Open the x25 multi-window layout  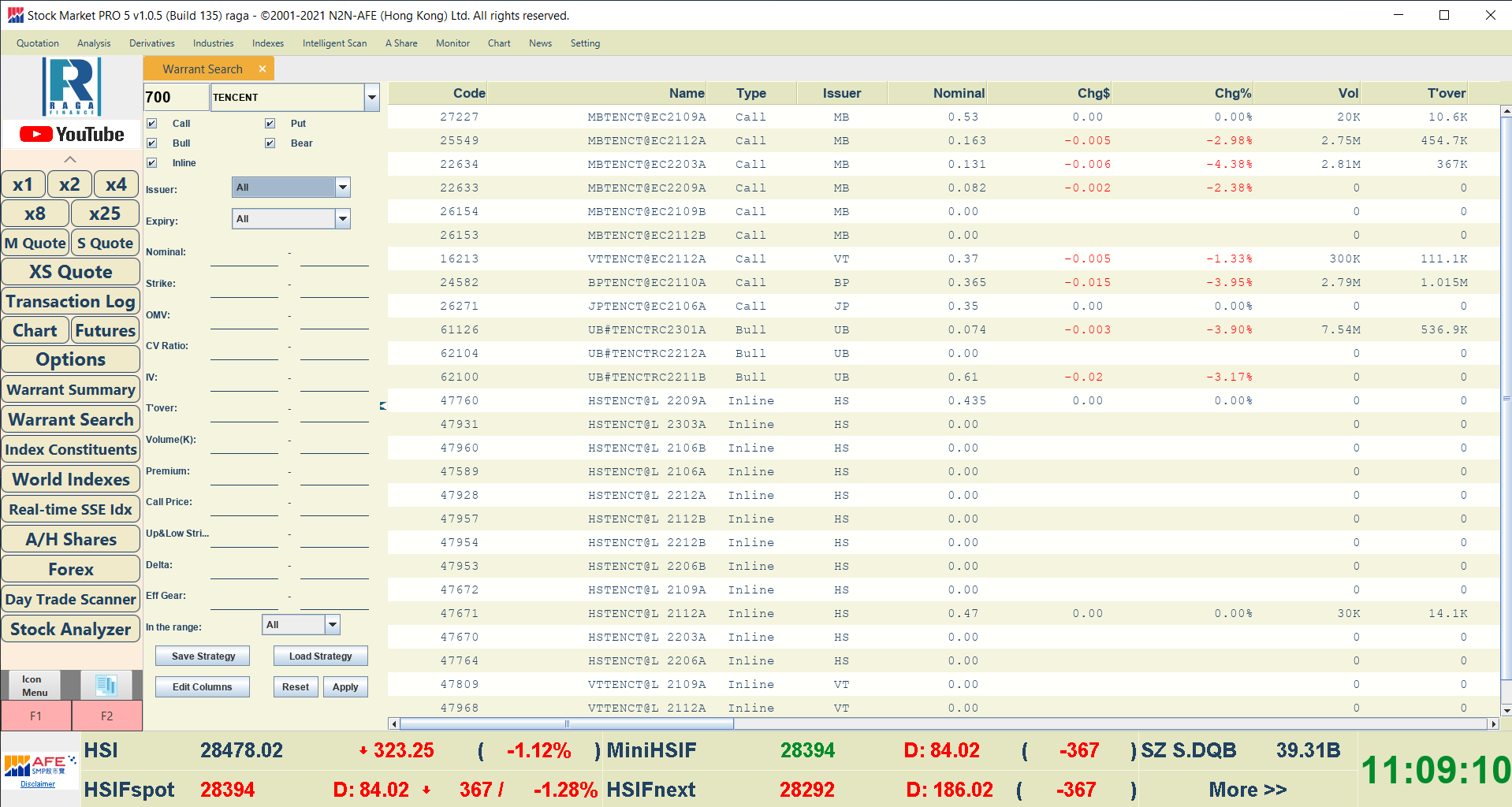point(105,214)
